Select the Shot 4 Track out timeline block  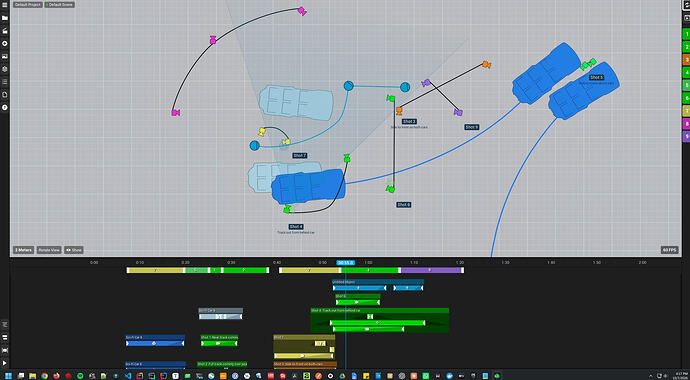380,320
